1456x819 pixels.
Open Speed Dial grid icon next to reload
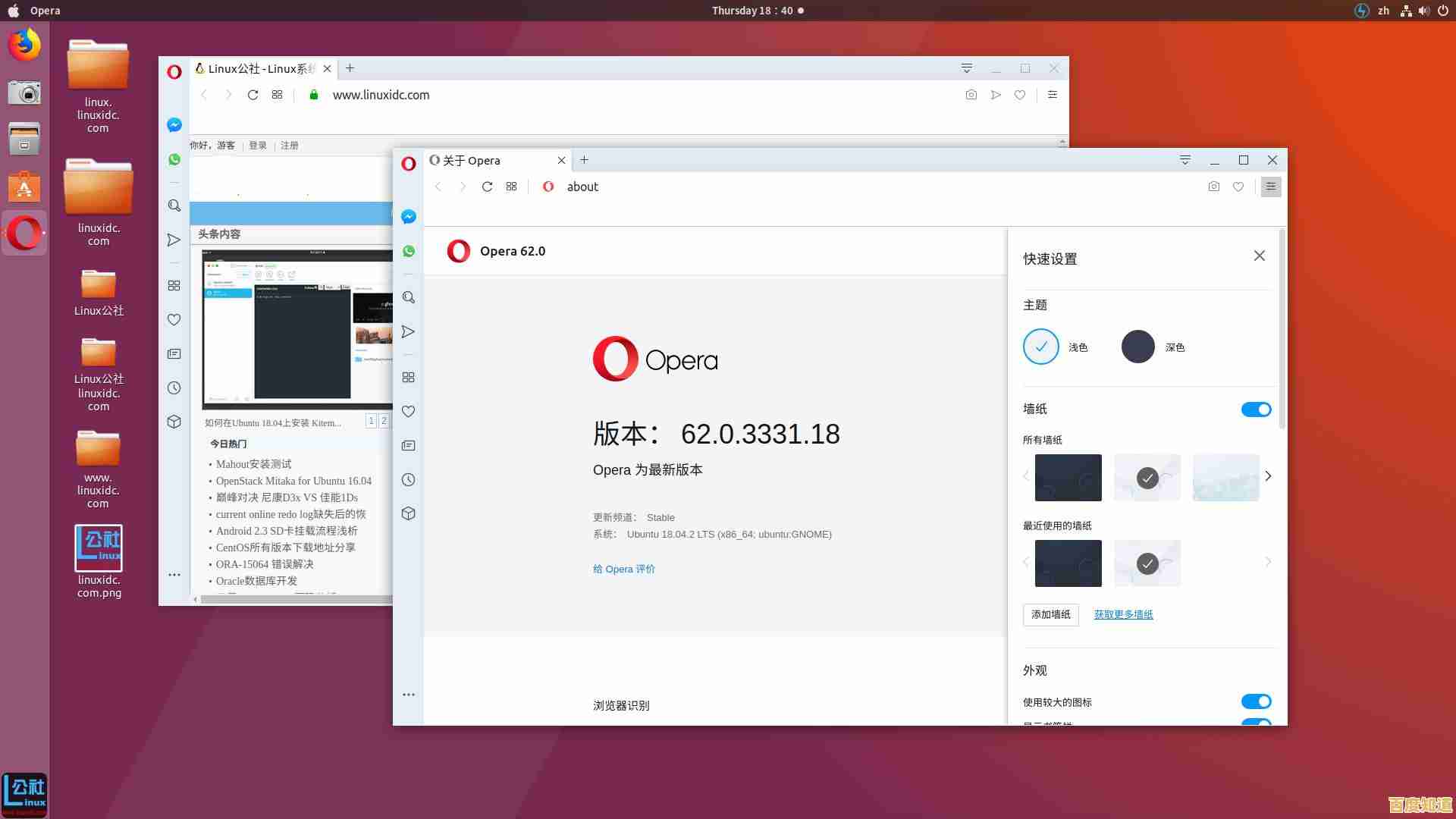pos(511,187)
